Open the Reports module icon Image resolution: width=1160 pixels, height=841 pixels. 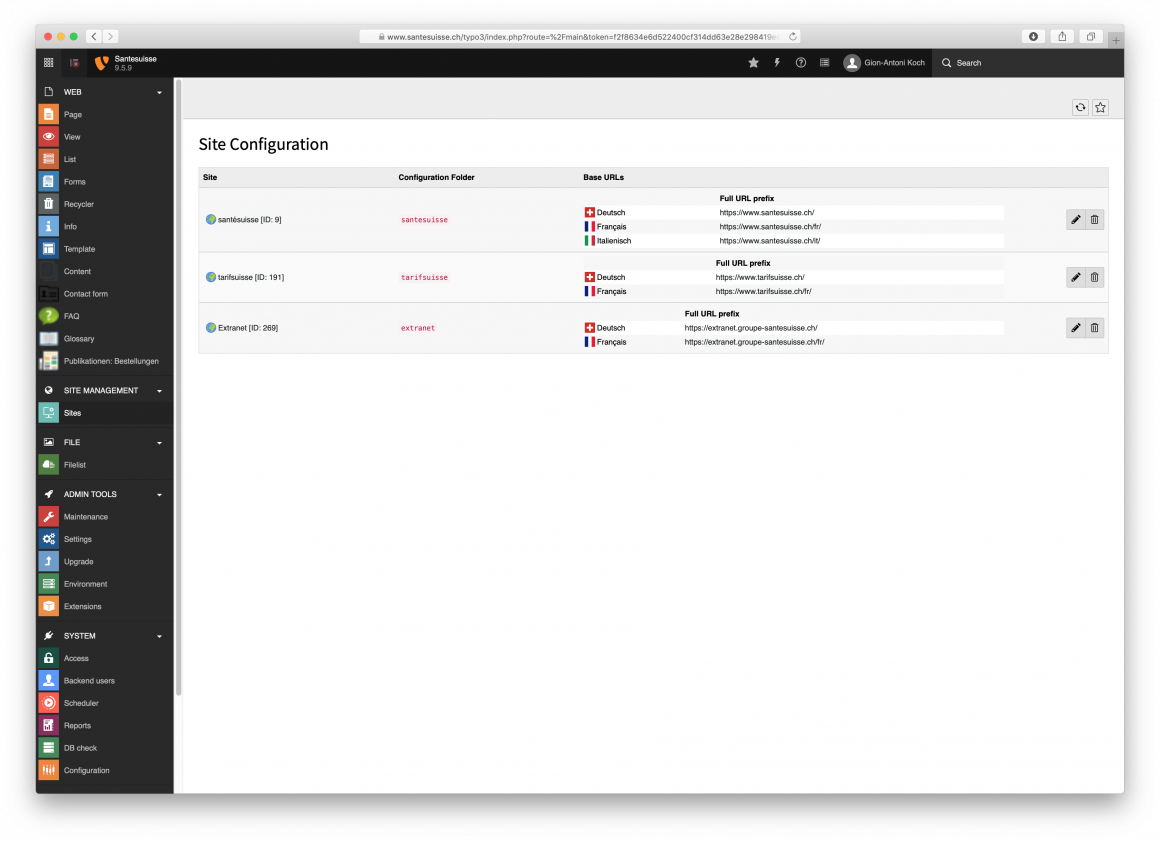(48, 726)
